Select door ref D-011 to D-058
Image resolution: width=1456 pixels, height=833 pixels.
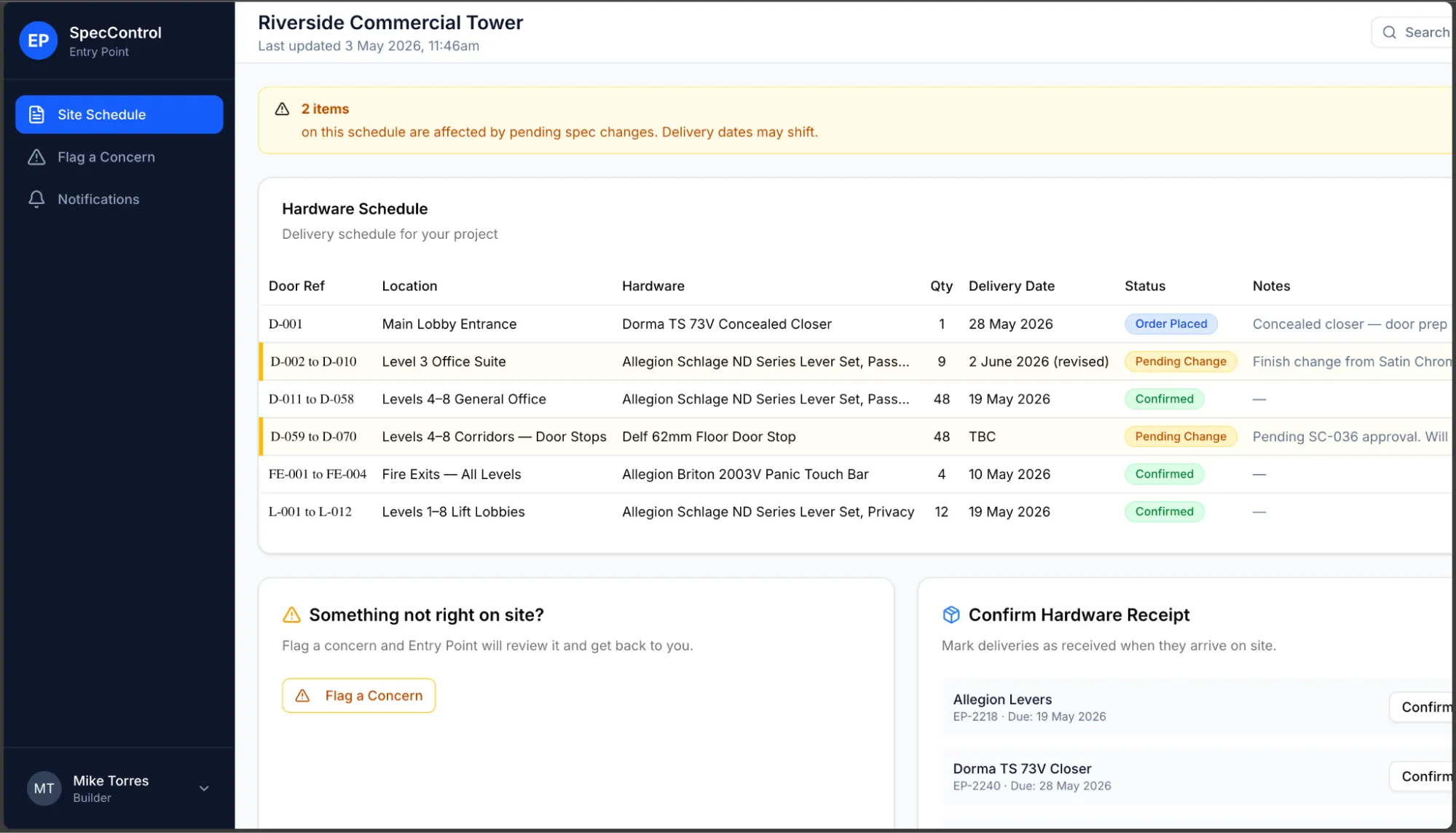pyautogui.click(x=311, y=399)
